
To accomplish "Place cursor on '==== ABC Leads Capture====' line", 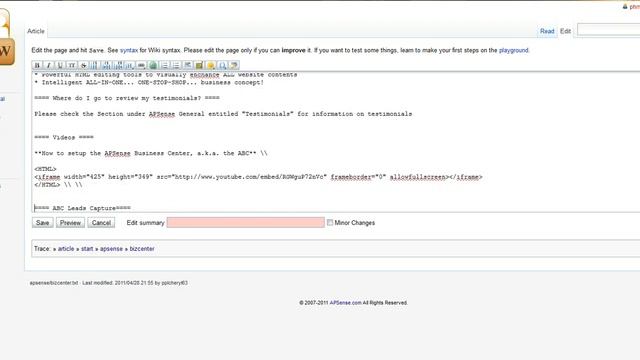I will click(x=82, y=208).
